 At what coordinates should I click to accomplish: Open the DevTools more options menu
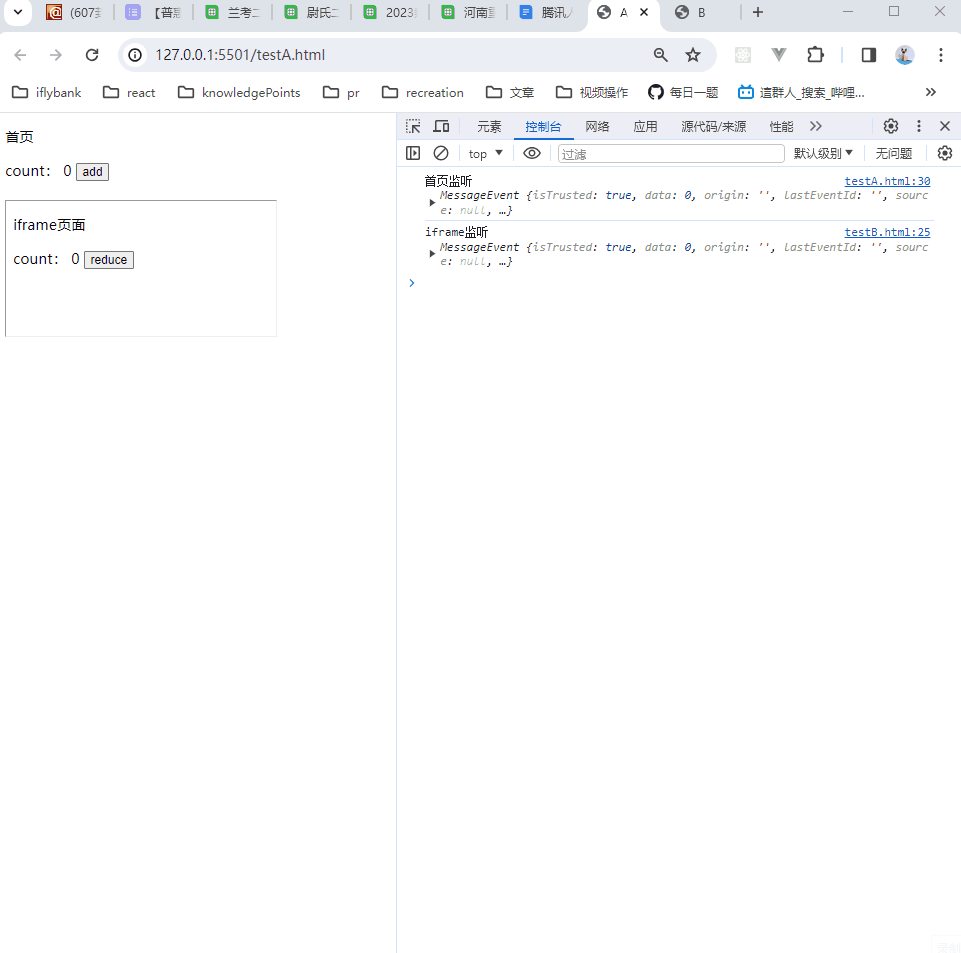tap(918, 126)
